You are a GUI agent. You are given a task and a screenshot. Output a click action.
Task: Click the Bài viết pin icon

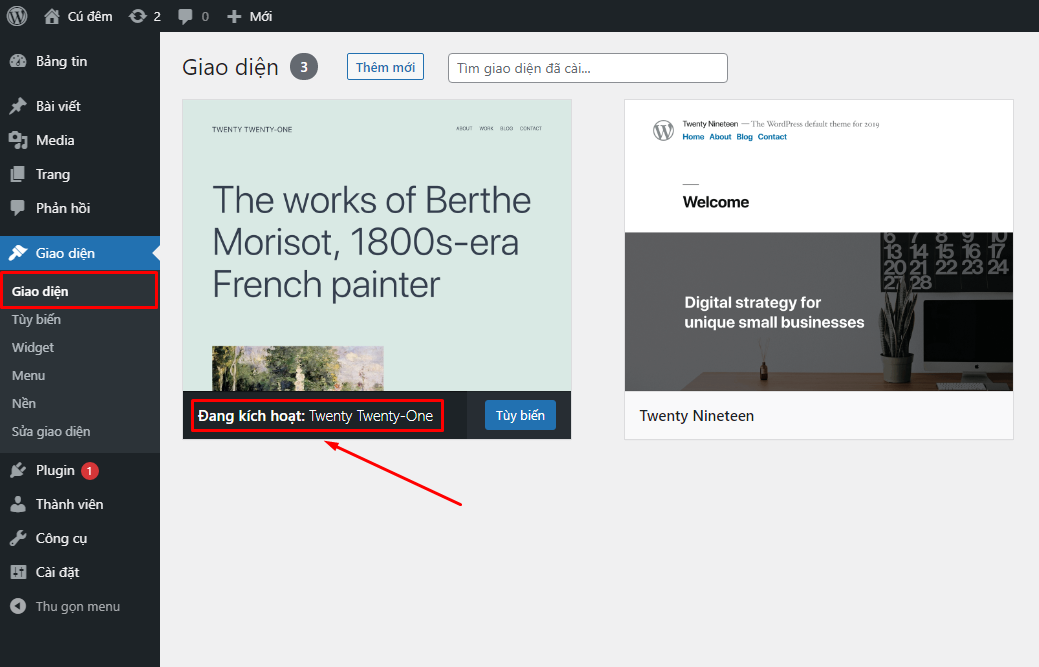point(18,106)
